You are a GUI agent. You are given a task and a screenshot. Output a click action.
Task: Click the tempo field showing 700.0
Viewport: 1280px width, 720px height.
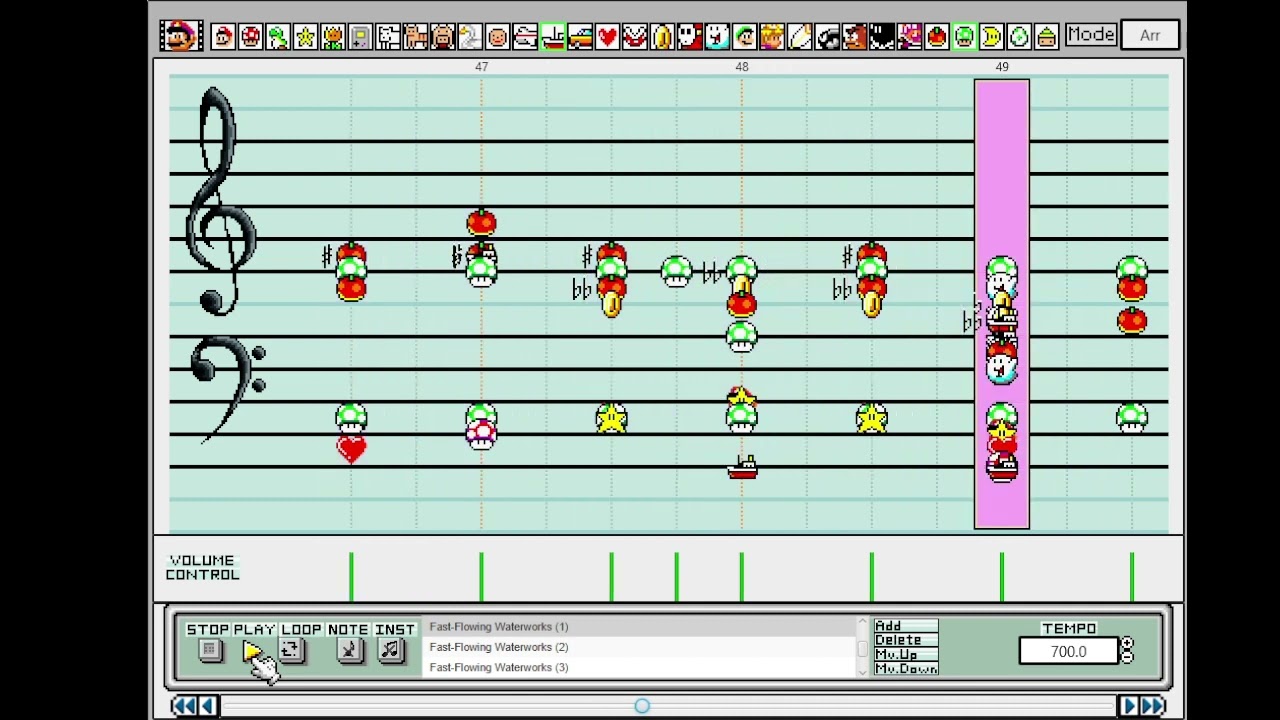coord(1068,651)
